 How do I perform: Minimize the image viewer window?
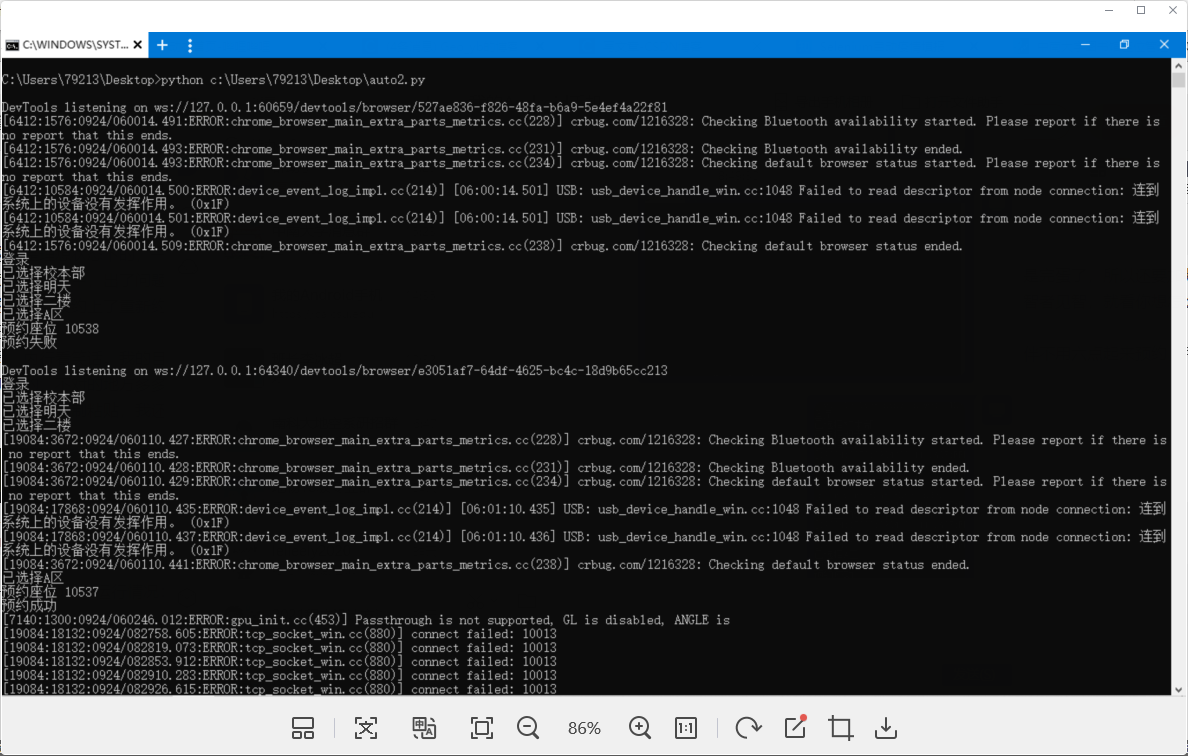1109,11
